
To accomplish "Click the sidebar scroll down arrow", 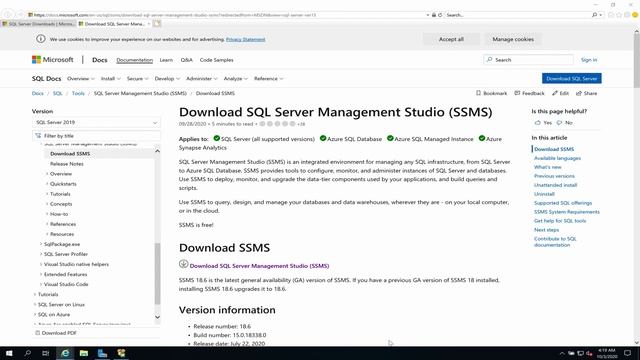I will point(158,317).
